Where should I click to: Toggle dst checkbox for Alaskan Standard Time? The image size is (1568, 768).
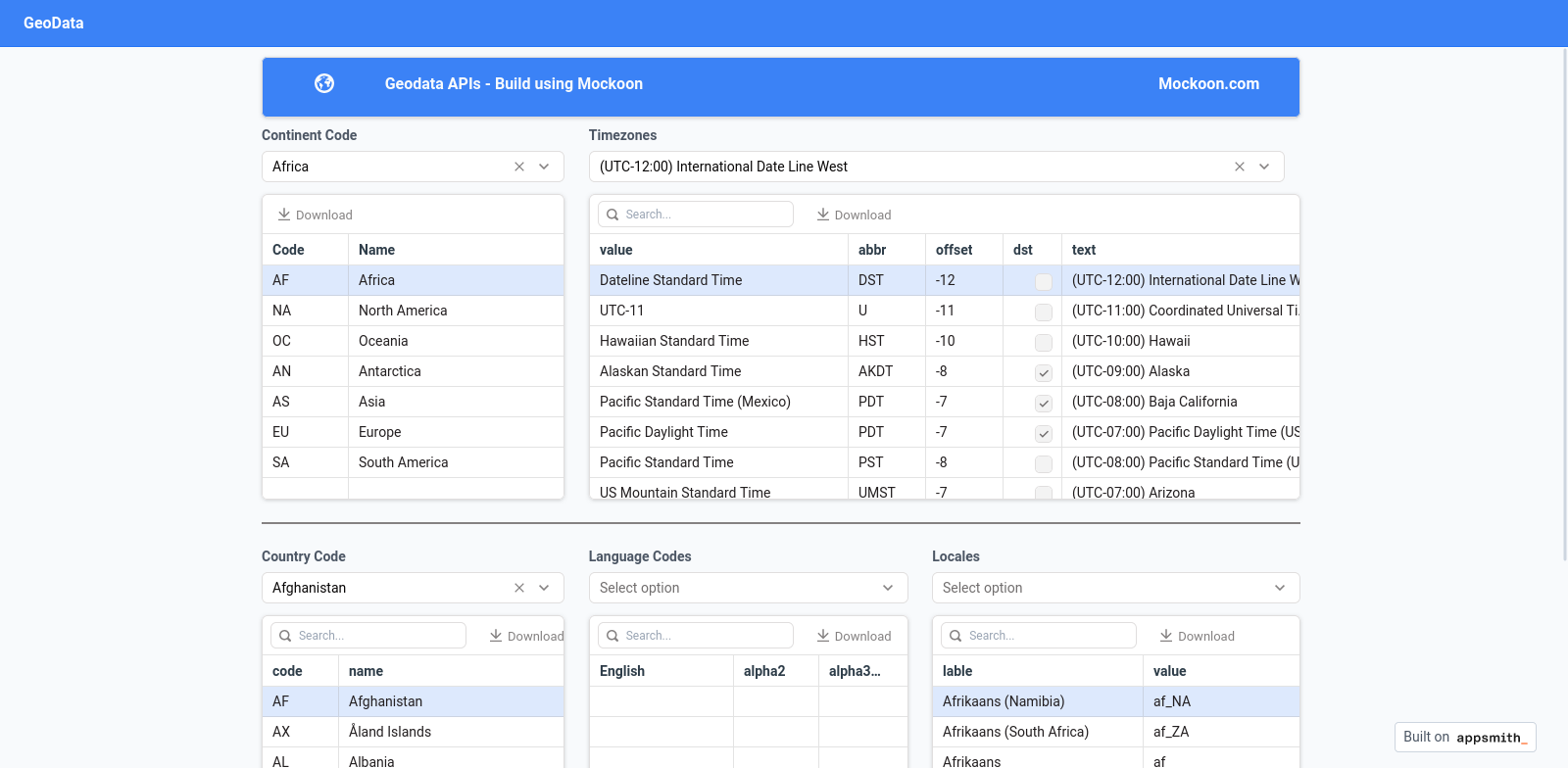1044,372
